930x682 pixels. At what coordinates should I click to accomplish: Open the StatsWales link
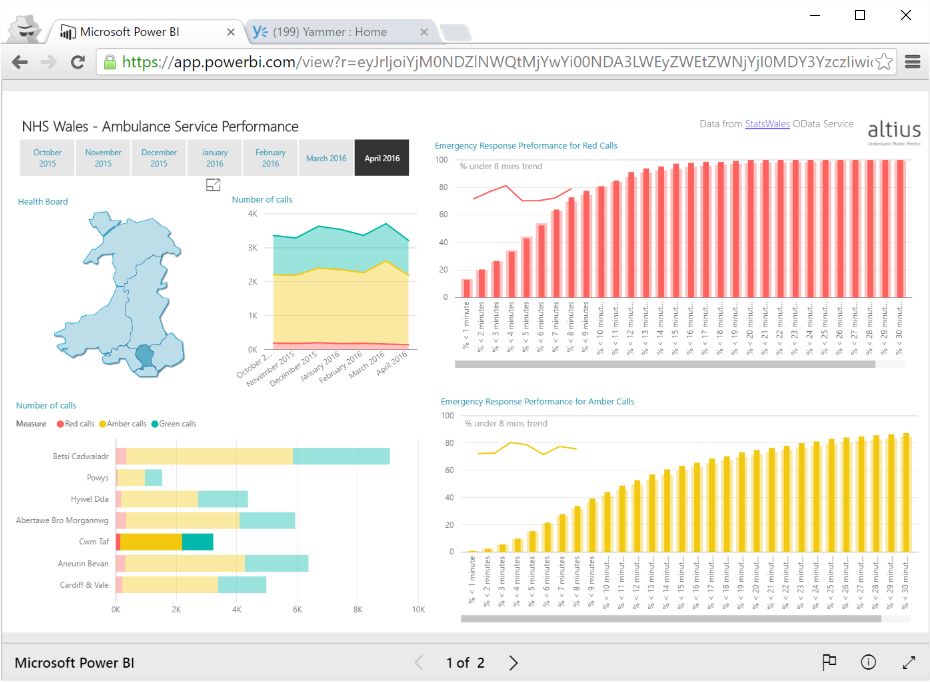point(767,124)
